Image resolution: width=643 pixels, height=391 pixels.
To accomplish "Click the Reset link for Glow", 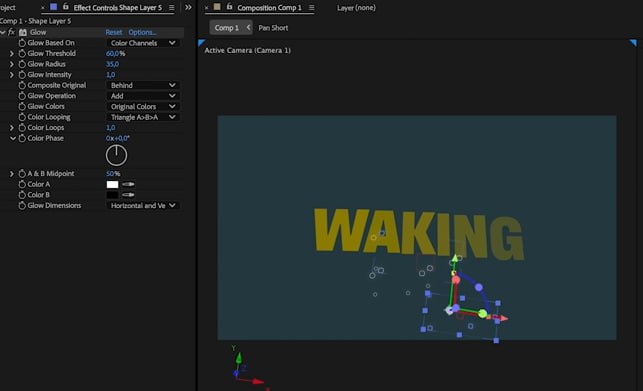I will [x=114, y=32].
